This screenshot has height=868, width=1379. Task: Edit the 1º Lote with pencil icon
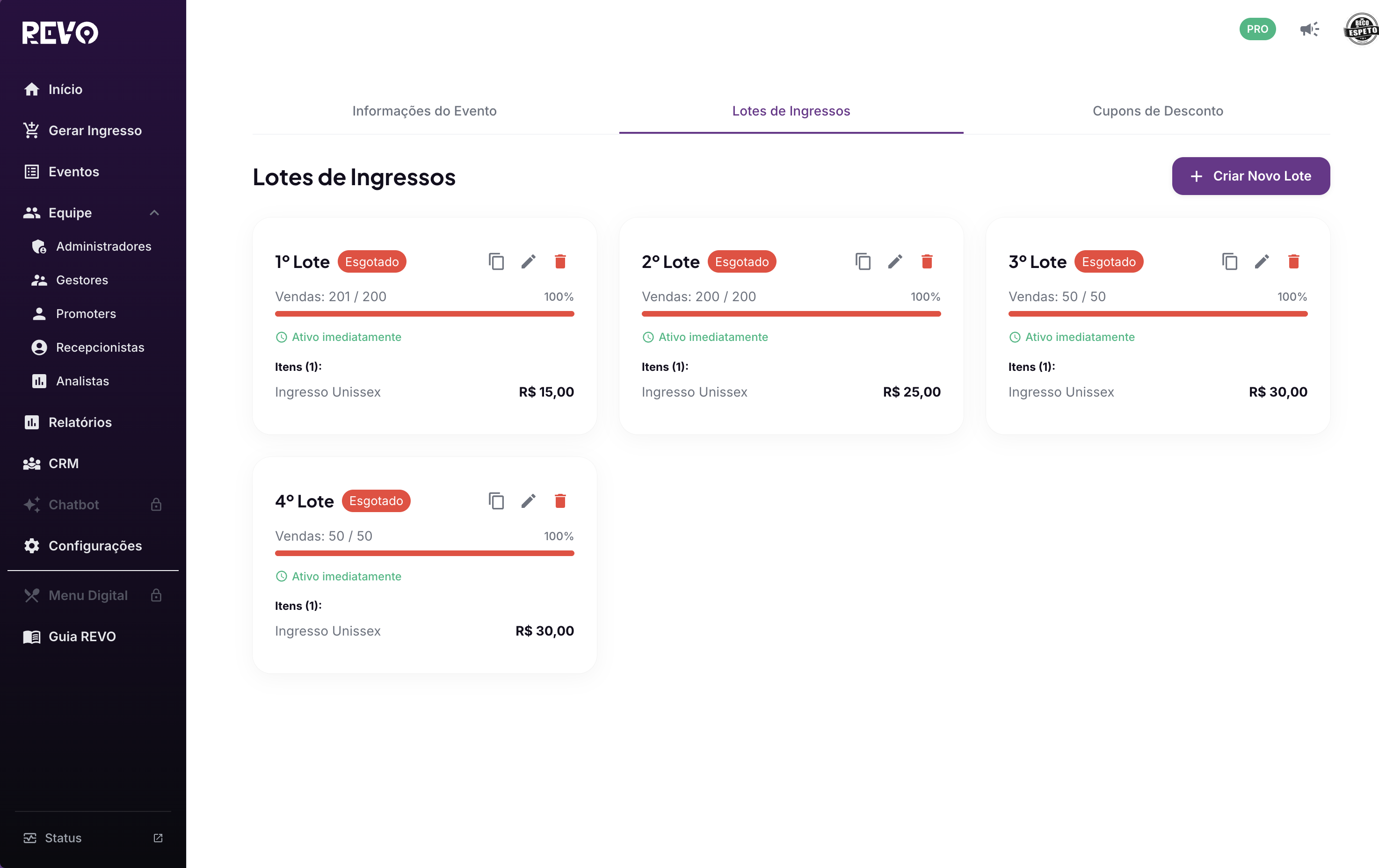pyautogui.click(x=529, y=261)
